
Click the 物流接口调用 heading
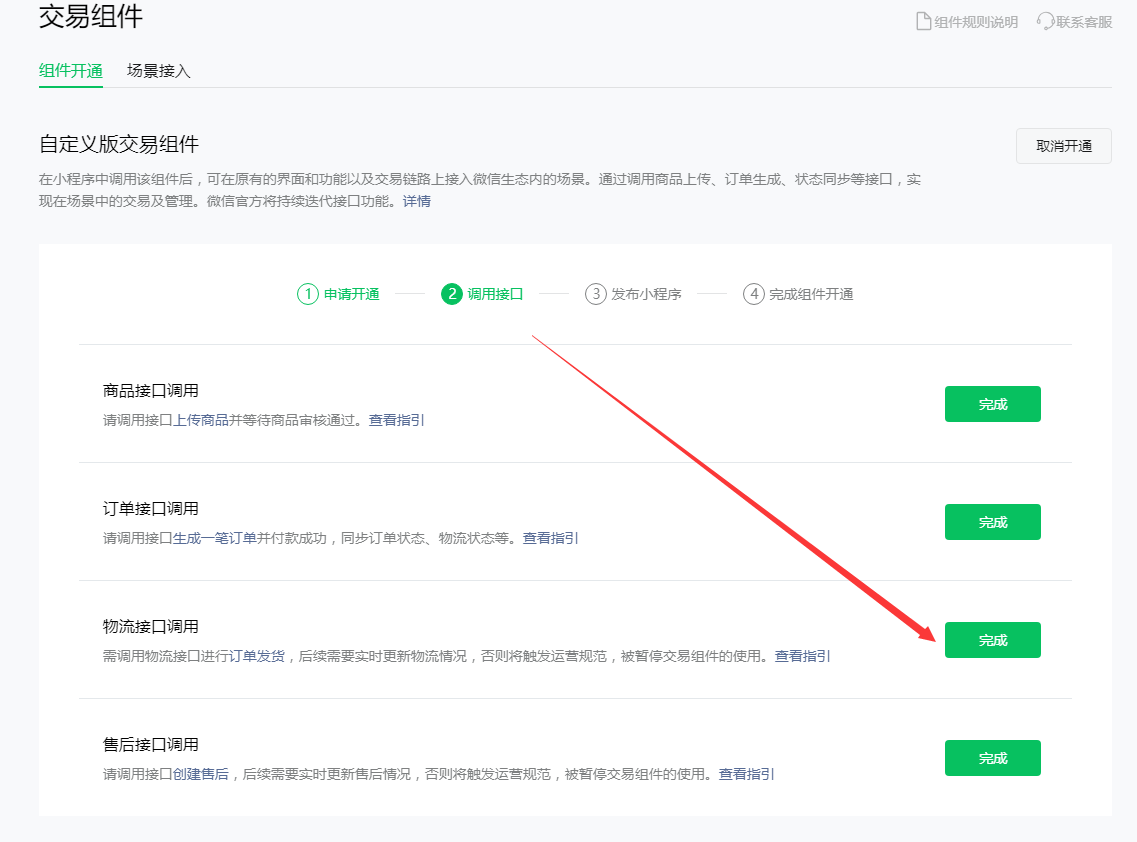tap(151, 627)
